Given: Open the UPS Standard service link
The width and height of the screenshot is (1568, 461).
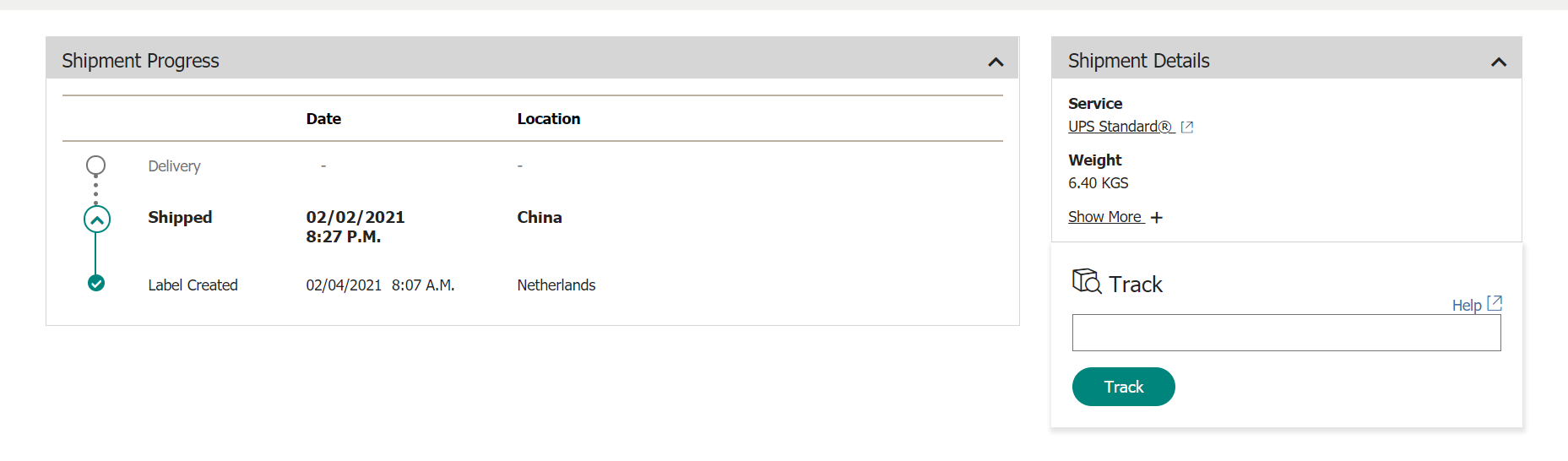Looking at the screenshot, I should (1121, 127).
